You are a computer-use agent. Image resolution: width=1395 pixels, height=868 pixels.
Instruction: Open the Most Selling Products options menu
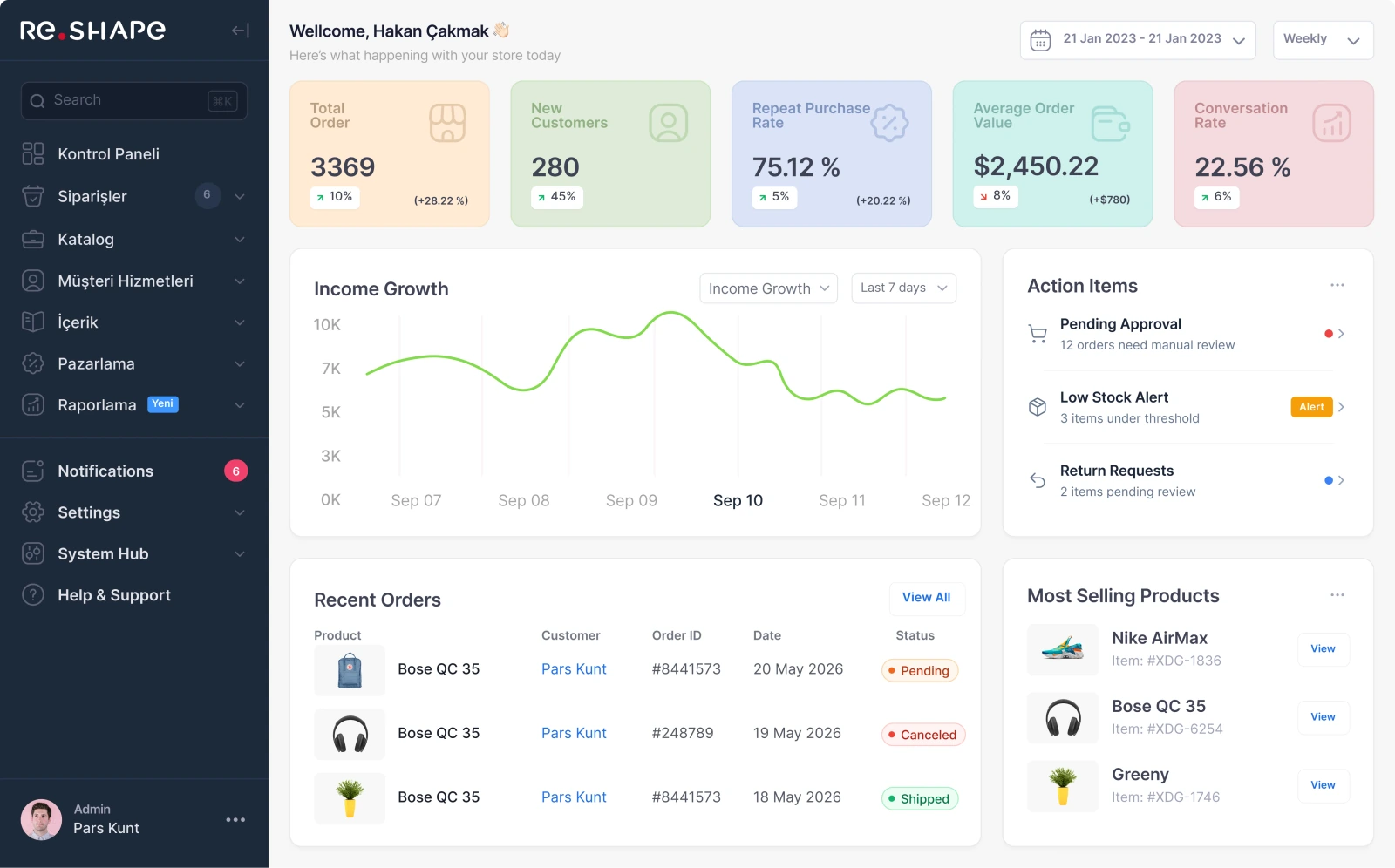click(1337, 595)
